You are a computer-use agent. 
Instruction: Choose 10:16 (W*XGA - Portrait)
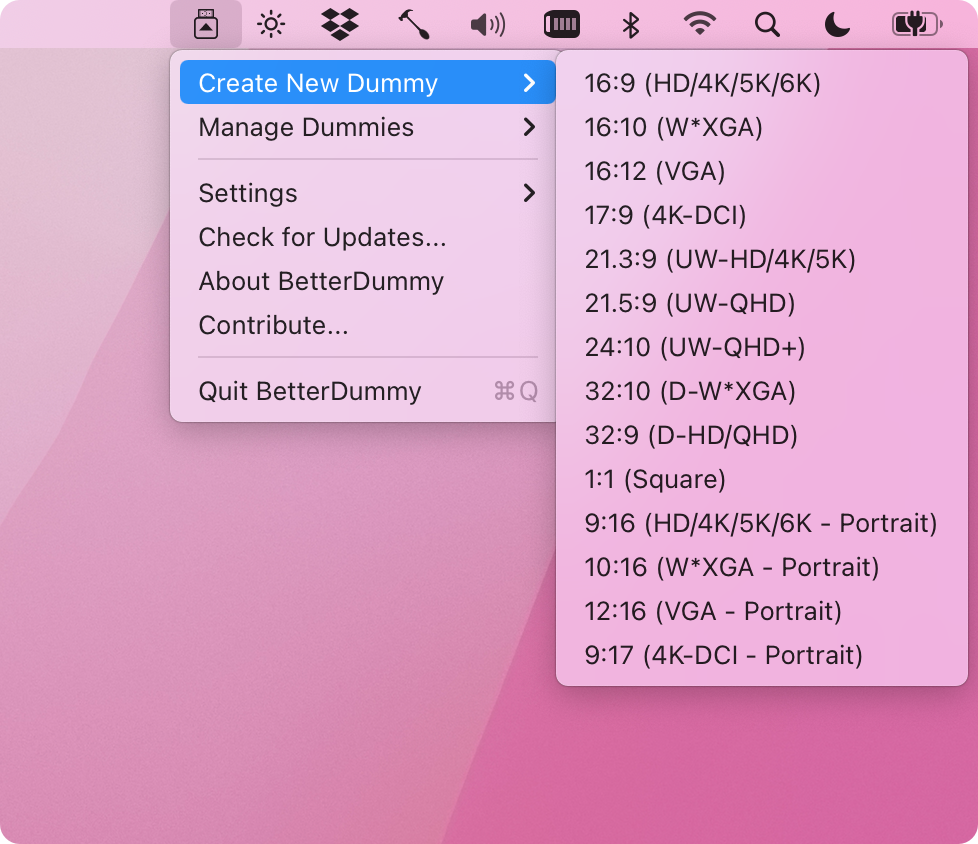tap(761, 567)
